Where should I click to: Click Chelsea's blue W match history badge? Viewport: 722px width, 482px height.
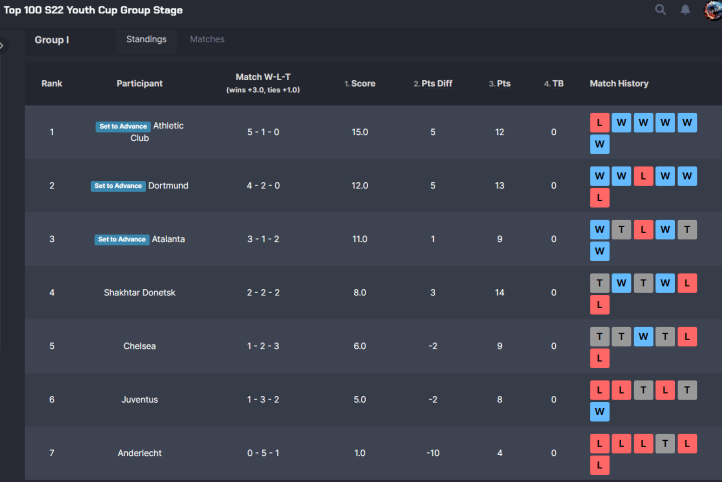coord(643,336)
